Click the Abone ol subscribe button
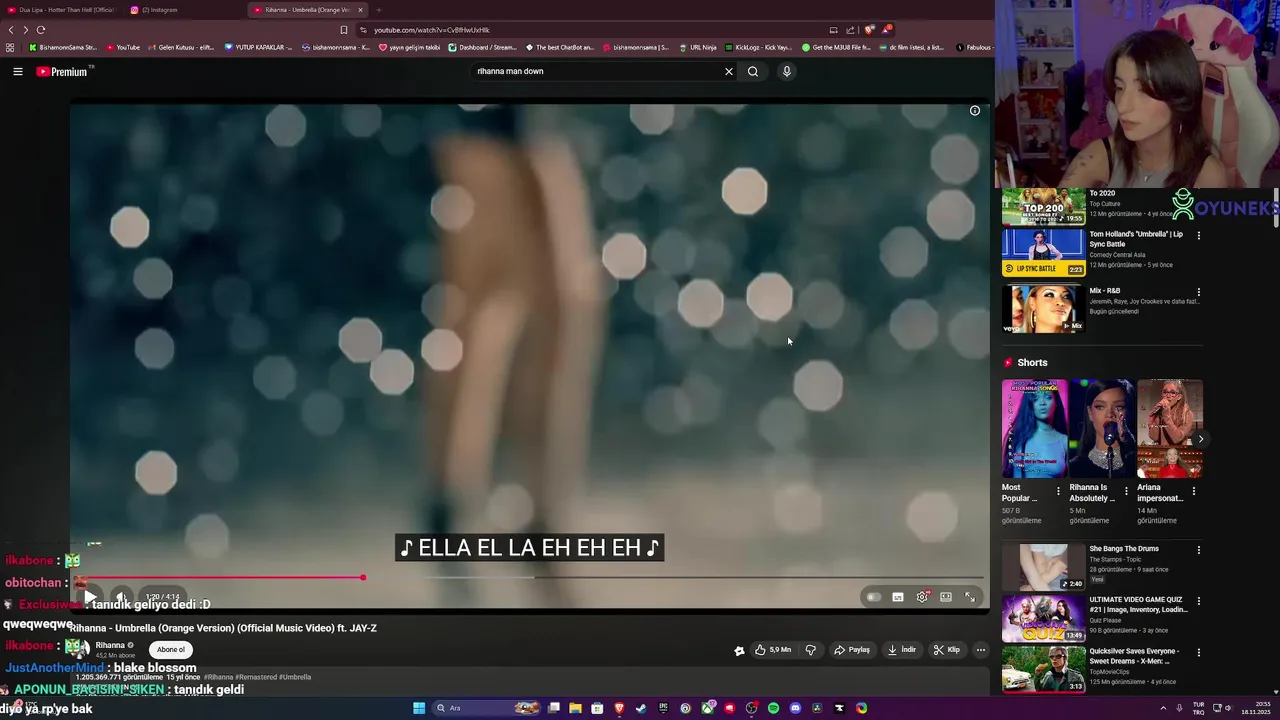Screen dimensions: 1280x720 (171, 649)
